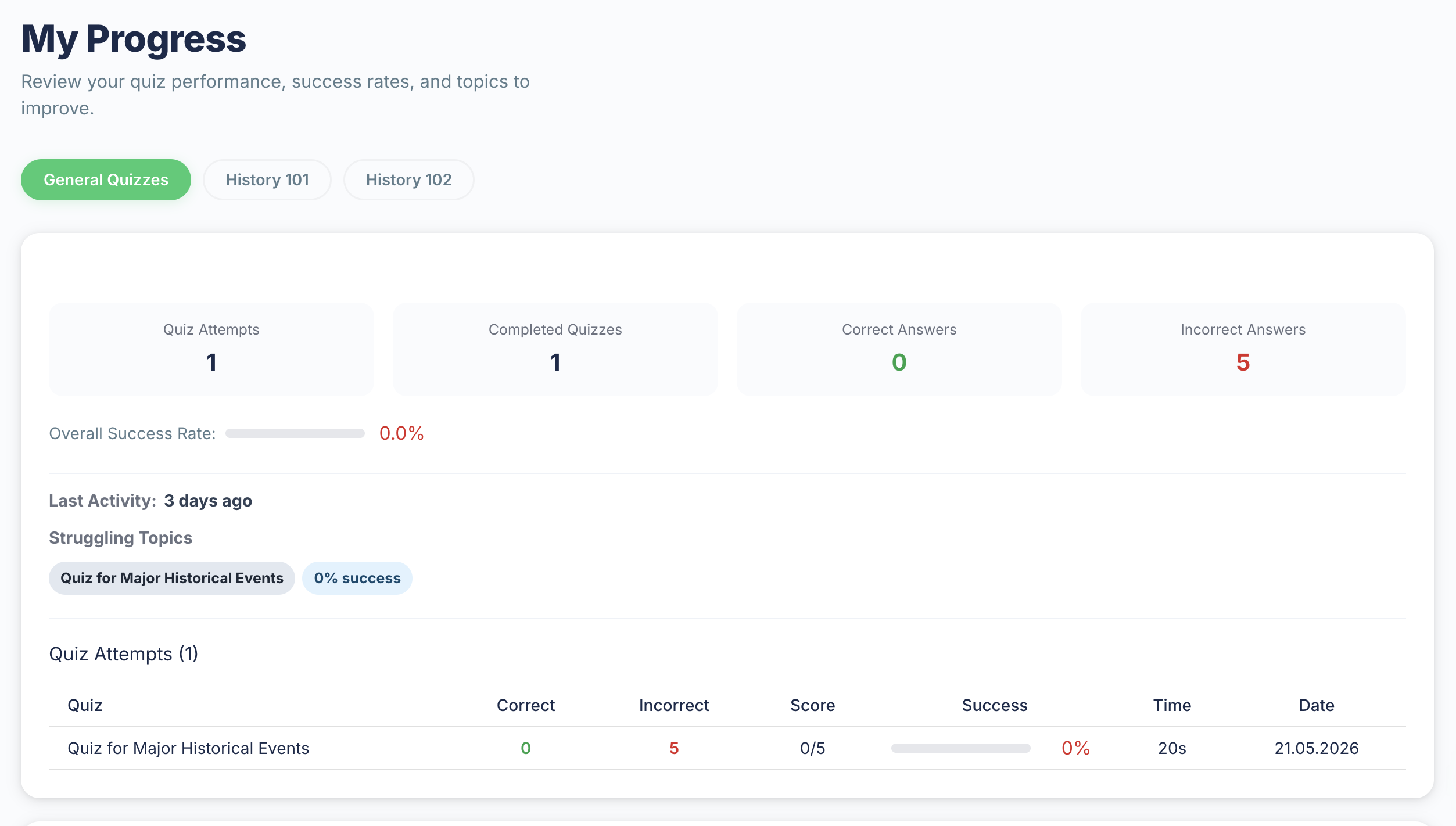Sort by the Date column header
The image size is (1456, 826).
(x=1317, y=705)
